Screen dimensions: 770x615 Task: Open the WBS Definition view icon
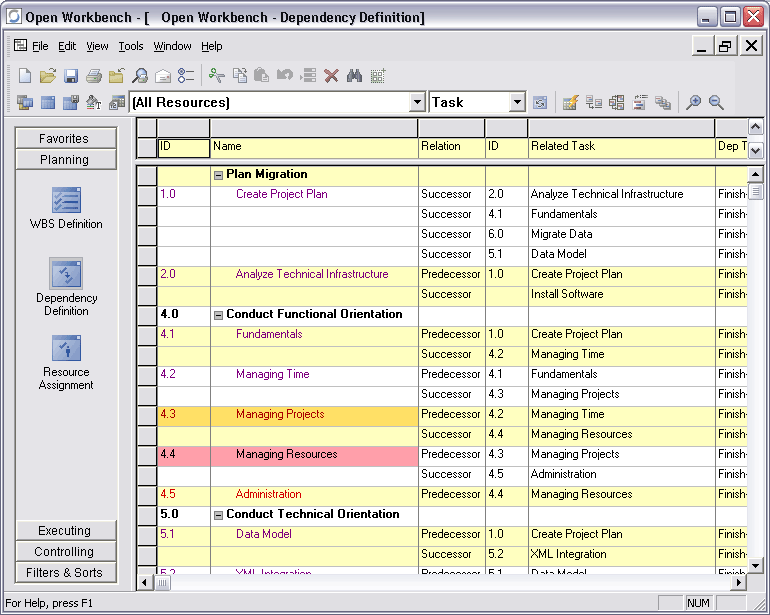[66, 201]
